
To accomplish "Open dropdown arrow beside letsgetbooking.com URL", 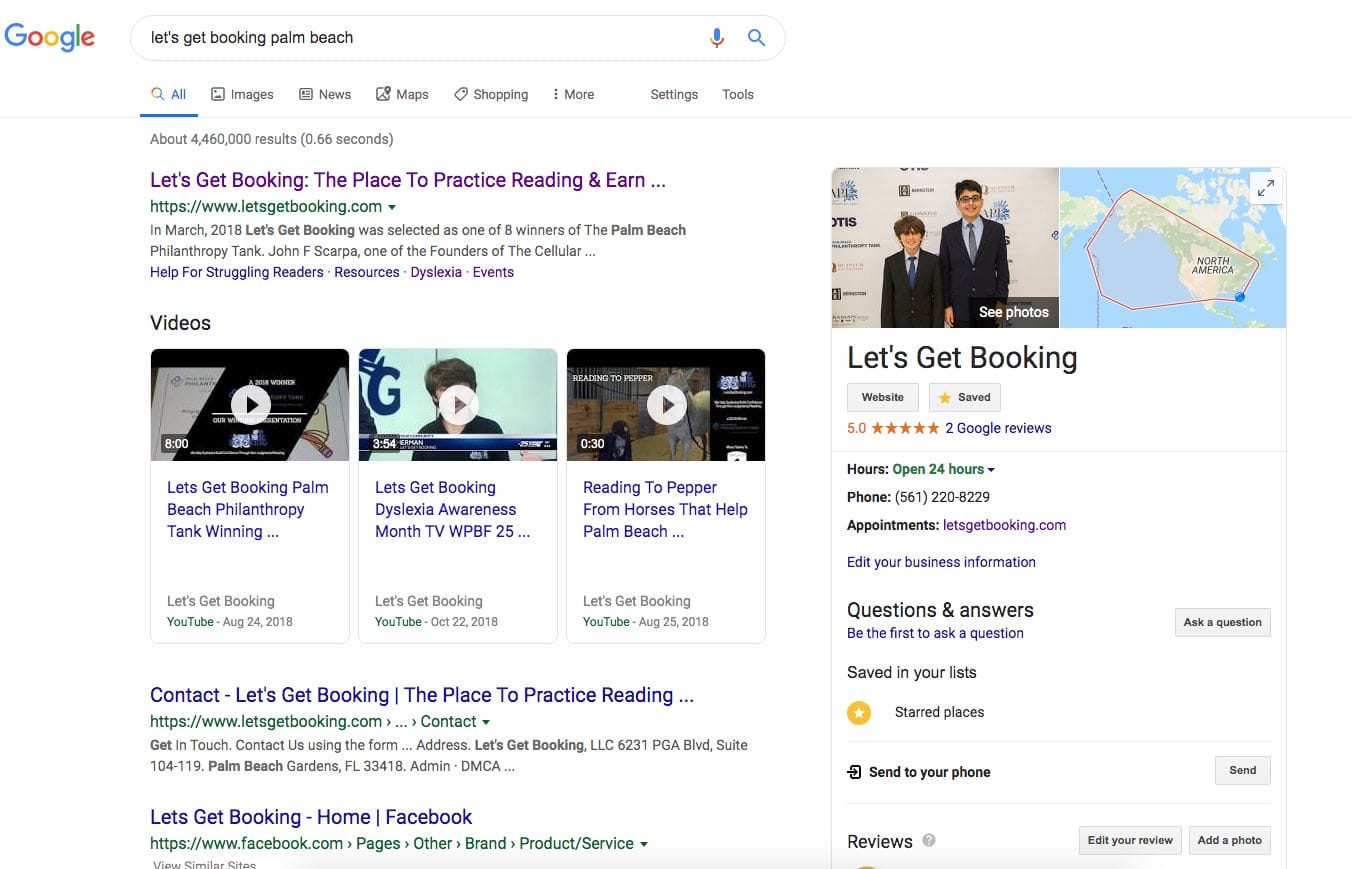I will 392,207.
